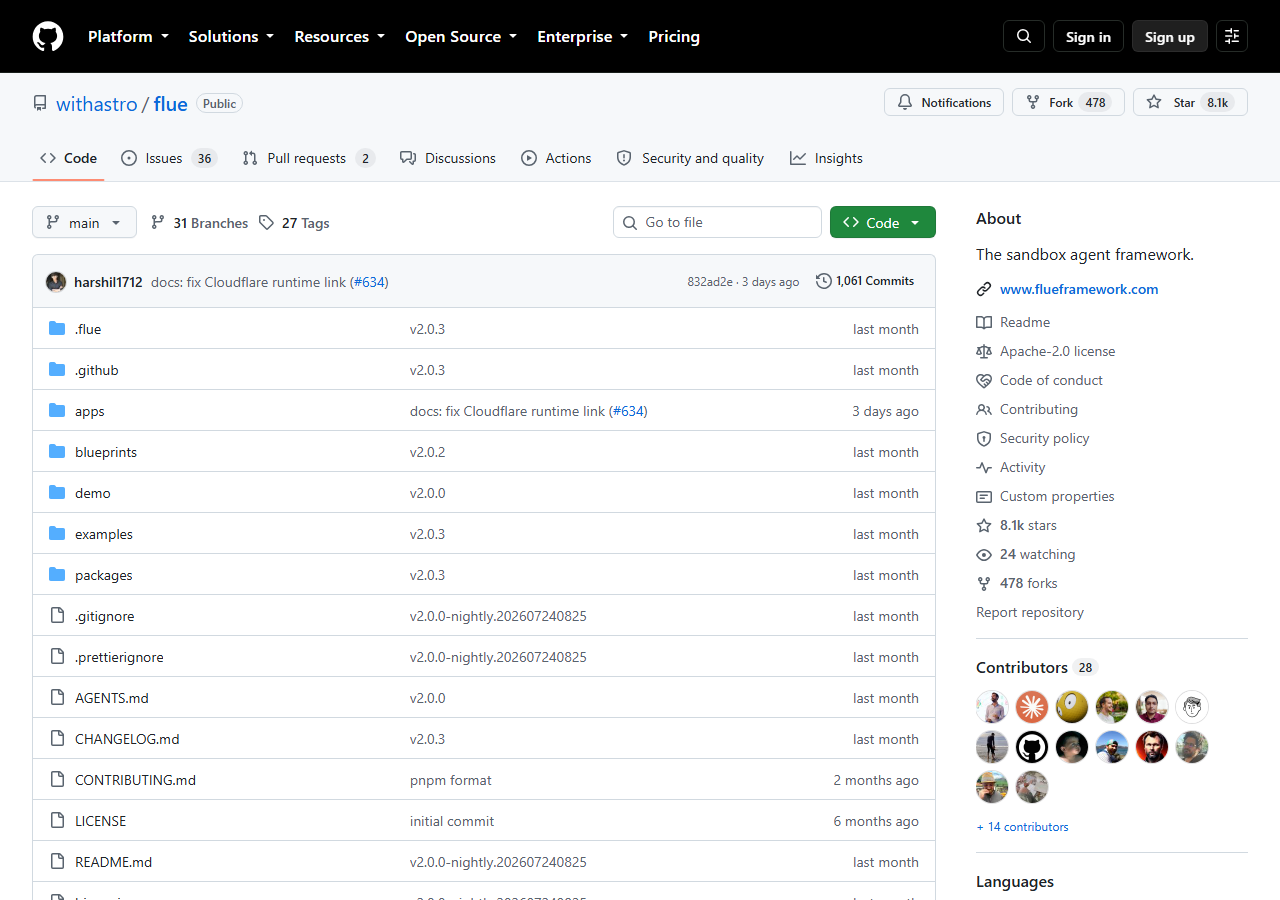Click the scale icon beside Apache-2.0 license
The width and height of the screenshot is (1280, 900).
[984, 351]
